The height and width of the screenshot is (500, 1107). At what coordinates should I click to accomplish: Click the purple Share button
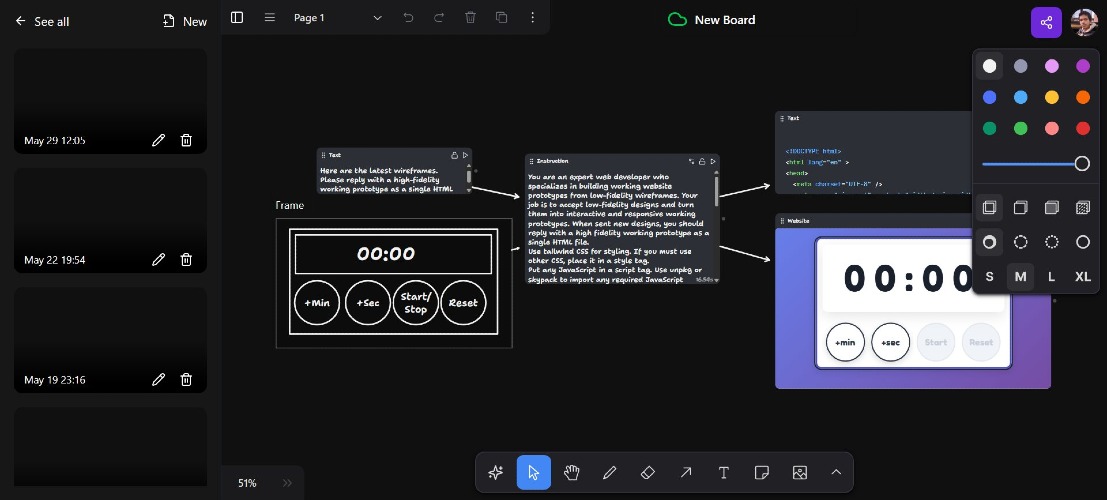tap(1046, 23)
